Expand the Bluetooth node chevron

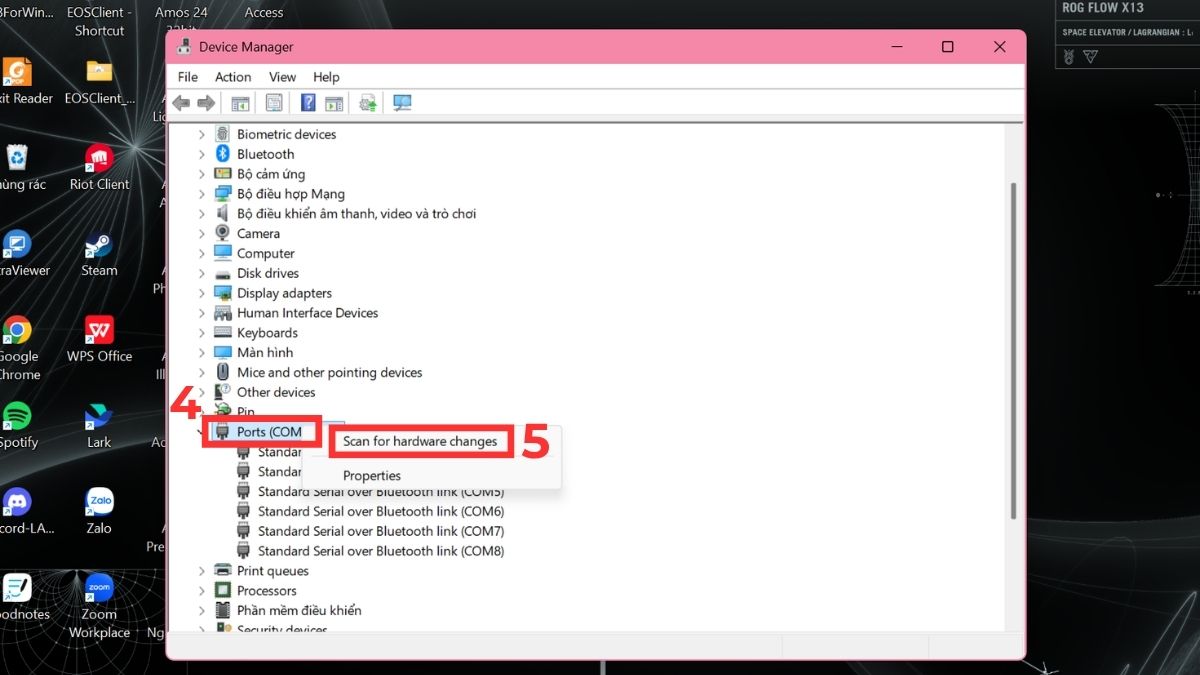tap(202, 154)
